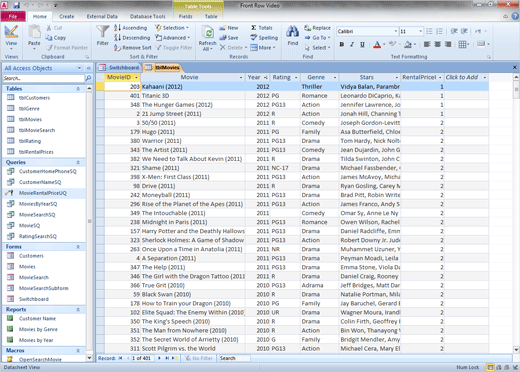The image size is (520, 372).
Task: Toggle Underline formatting
Action: coord(362,44)
